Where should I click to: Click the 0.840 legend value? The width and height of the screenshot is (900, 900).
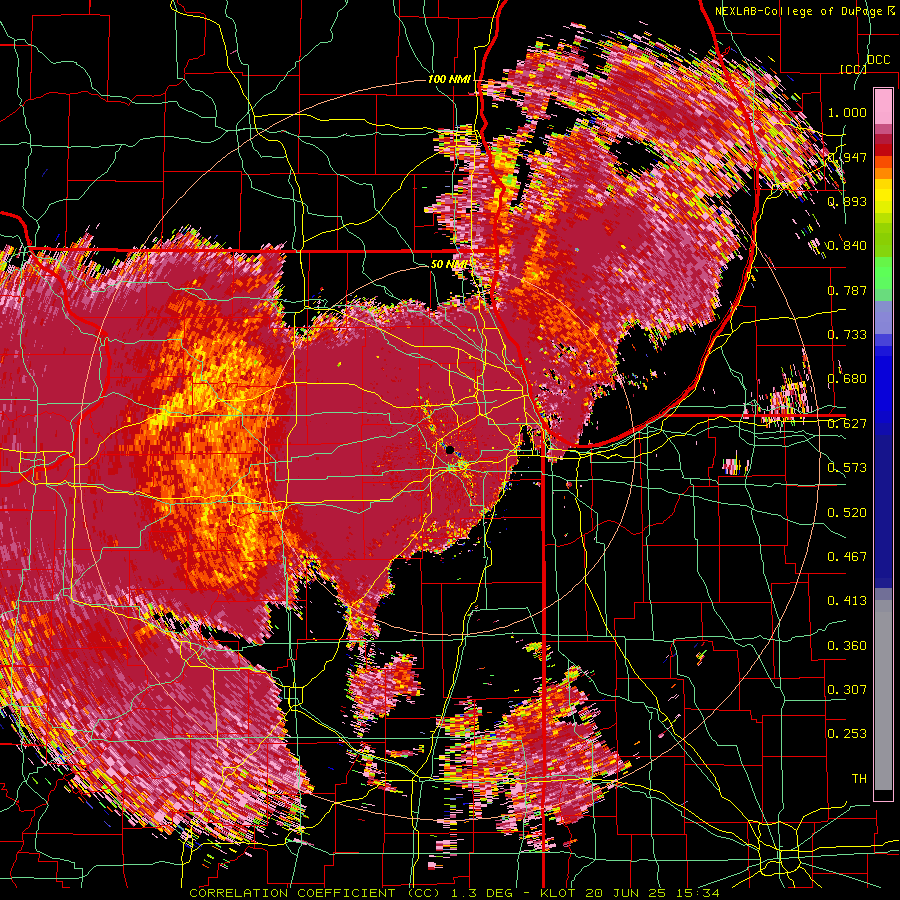coord(847,246)
